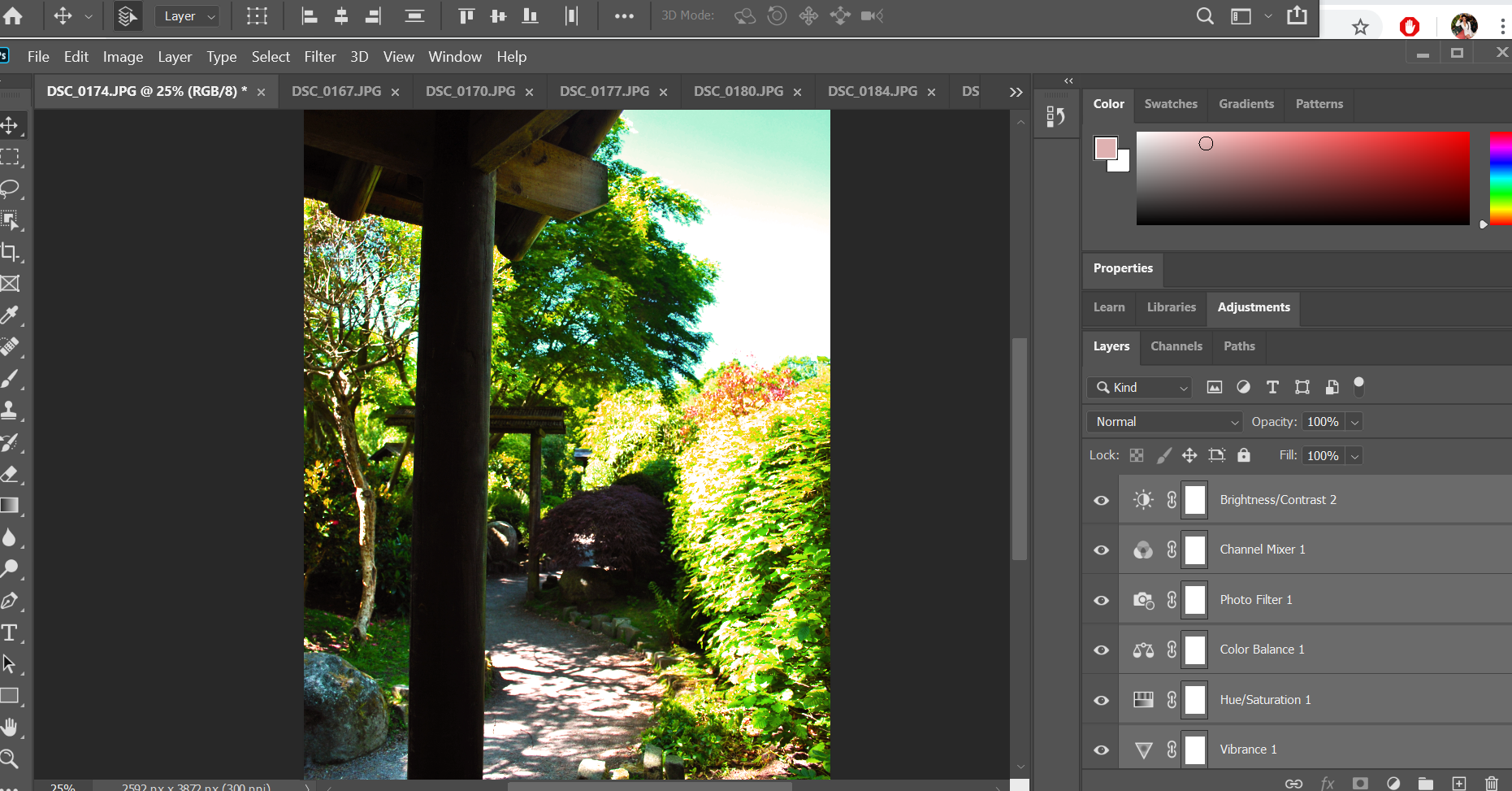The width and height of the screenshot is (1512, 791).
Task: Click the foreground color swatch
Action: point(1105,148)
